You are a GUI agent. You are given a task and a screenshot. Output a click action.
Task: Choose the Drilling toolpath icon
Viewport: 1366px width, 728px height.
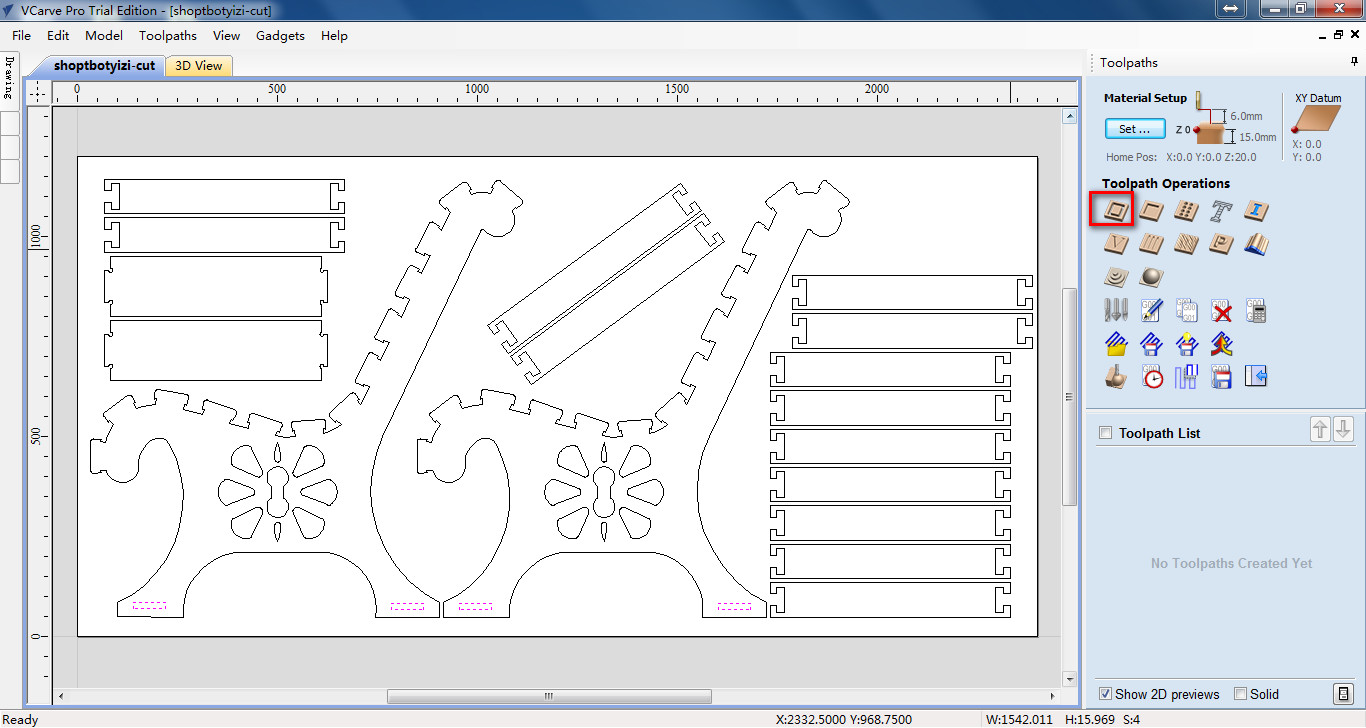click(x=1186, y=210)
